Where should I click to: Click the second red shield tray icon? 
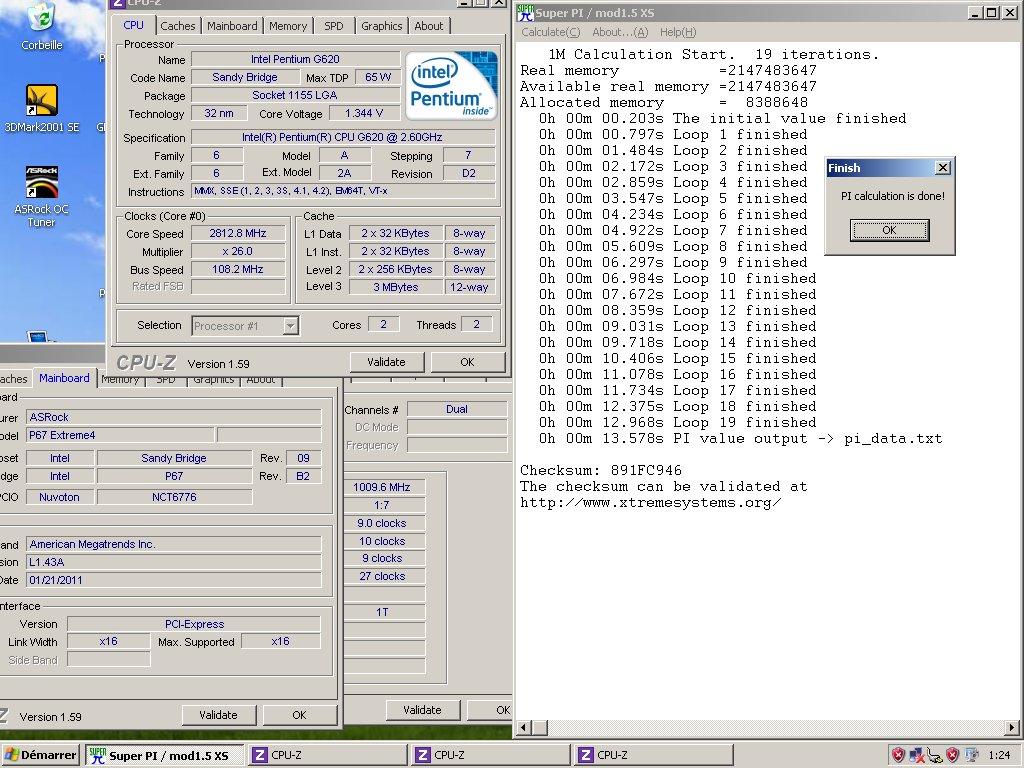coord(953,755)
